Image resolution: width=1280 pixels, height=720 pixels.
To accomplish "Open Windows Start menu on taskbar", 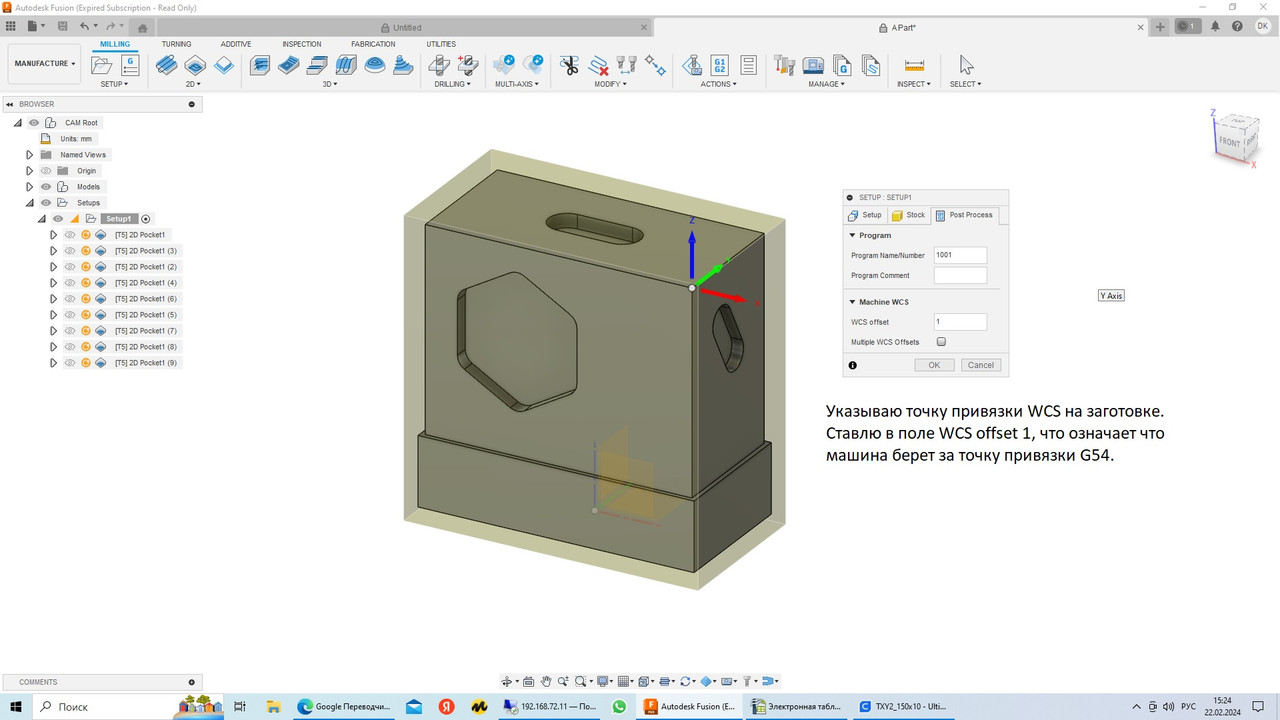I will tap(16, 706).
